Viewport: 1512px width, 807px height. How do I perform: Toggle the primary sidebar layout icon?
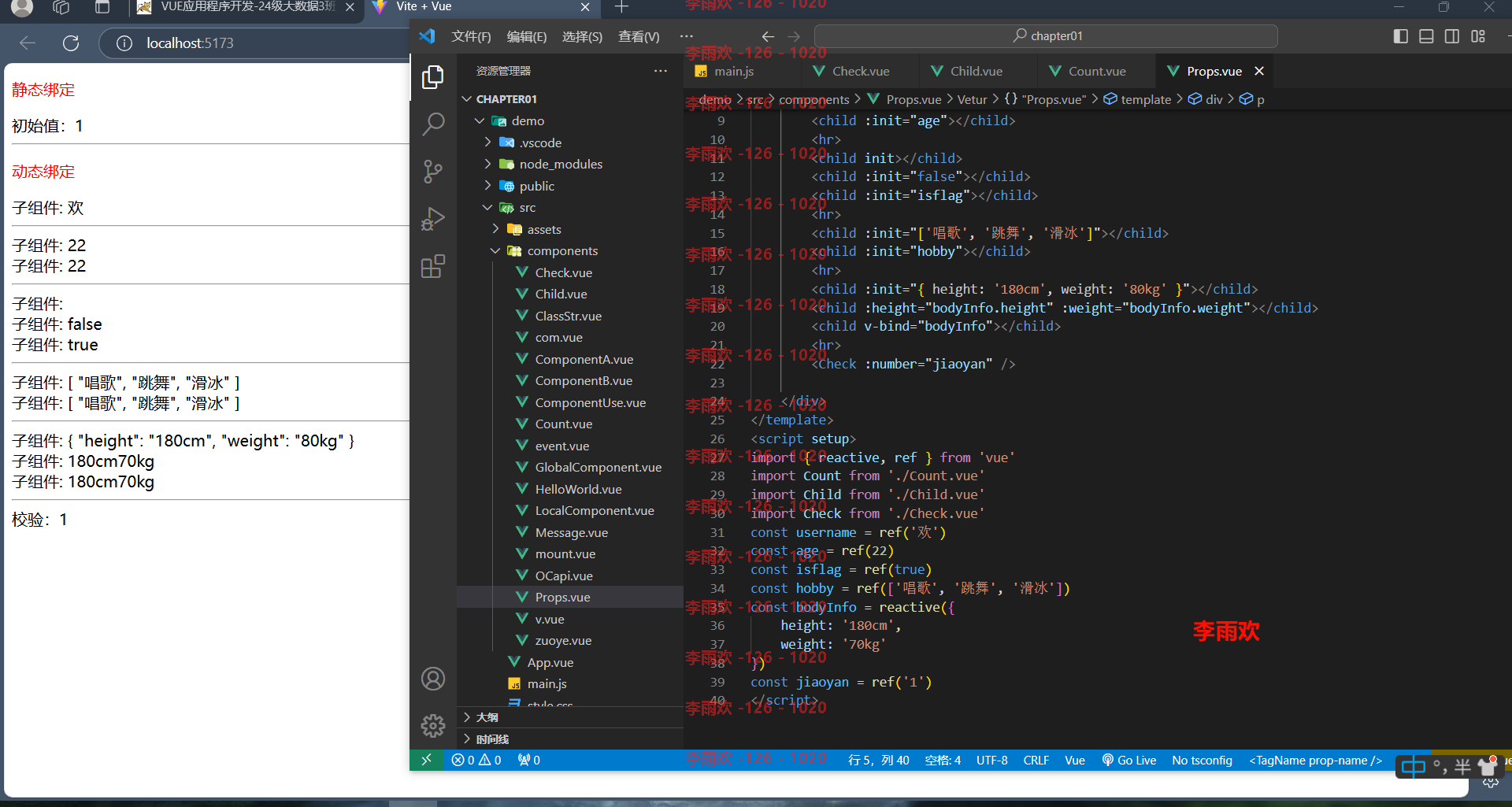click(1400, 36)
